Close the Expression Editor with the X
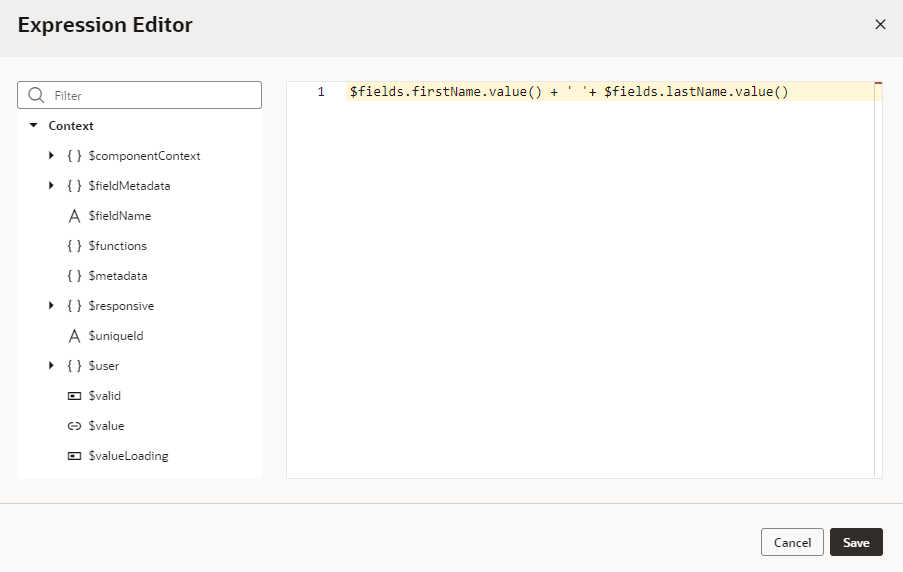 pyautogui.click(x=880, y=24)
